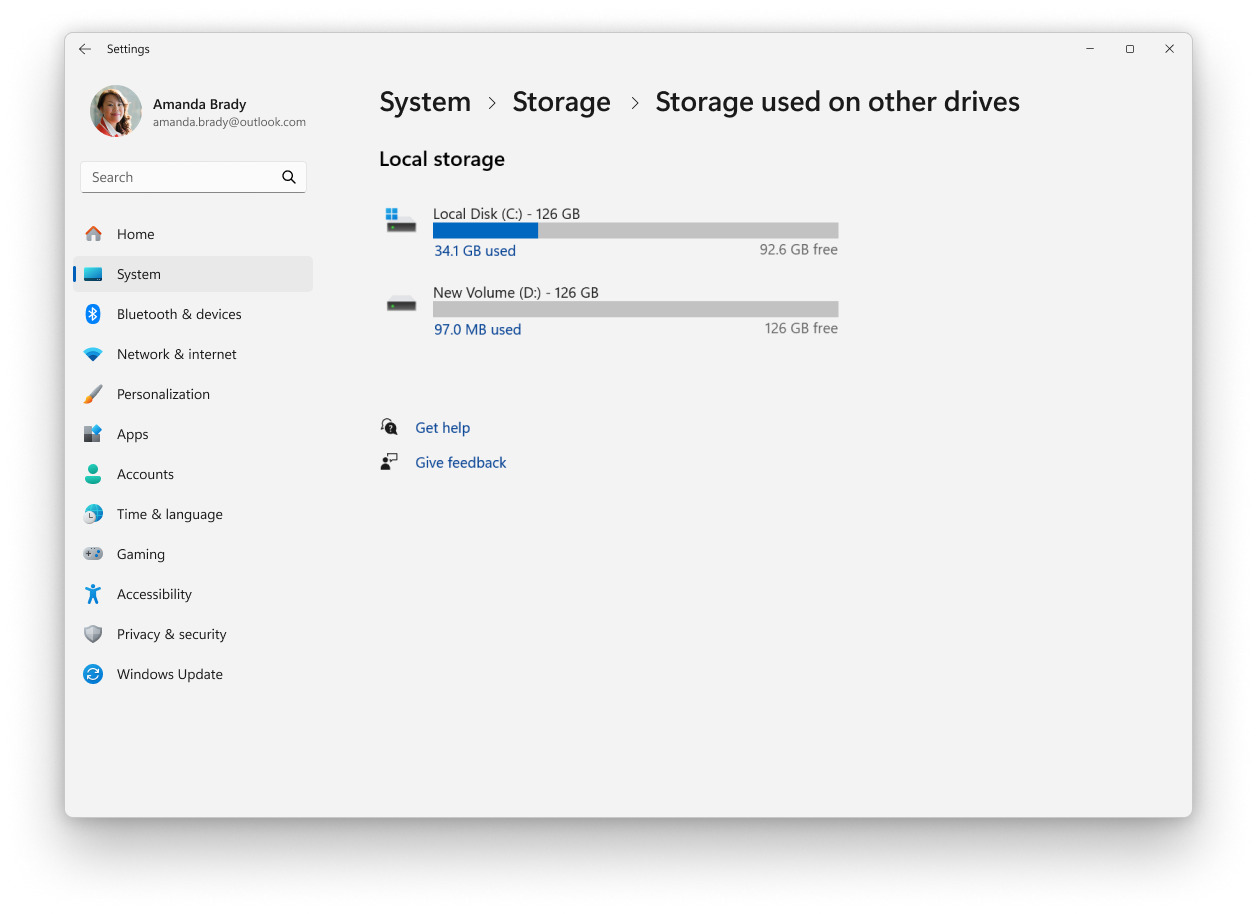Click the Local storage heading
The image size is (1257, 914).
tap(442, 159)
